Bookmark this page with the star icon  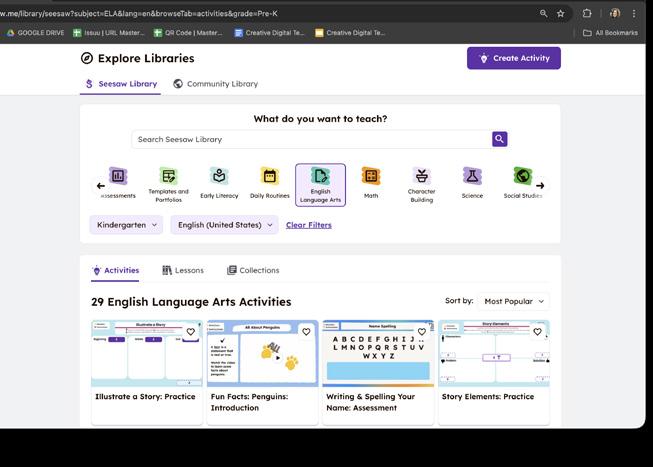tap(561, 13)
